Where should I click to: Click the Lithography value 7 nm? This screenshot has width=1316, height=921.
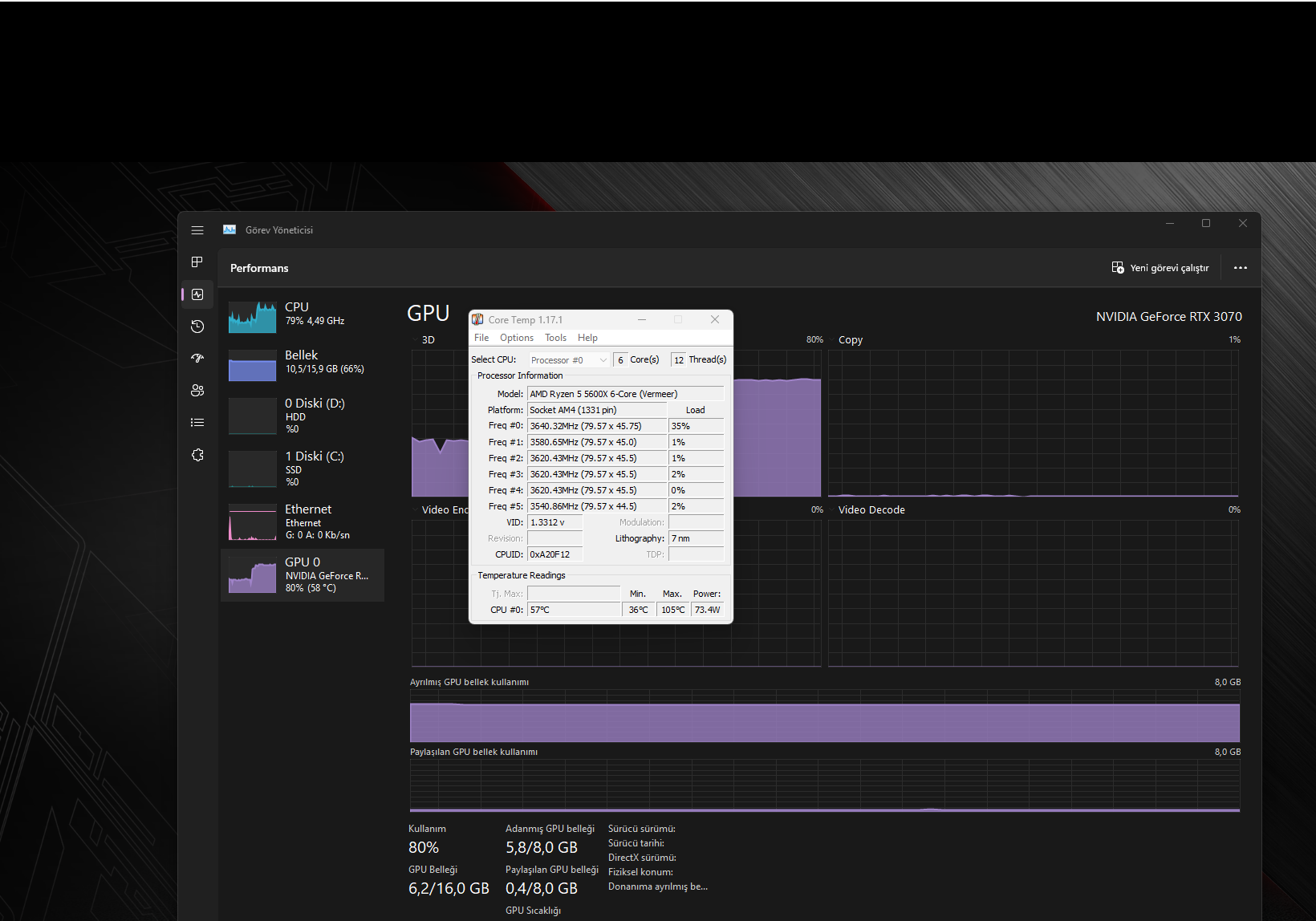696,538
